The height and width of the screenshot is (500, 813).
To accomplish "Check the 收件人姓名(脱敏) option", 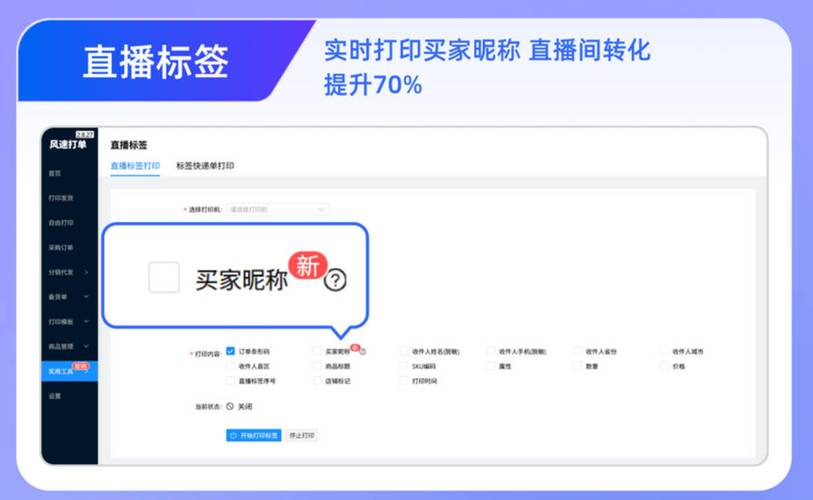I will [x=404, y=351].
